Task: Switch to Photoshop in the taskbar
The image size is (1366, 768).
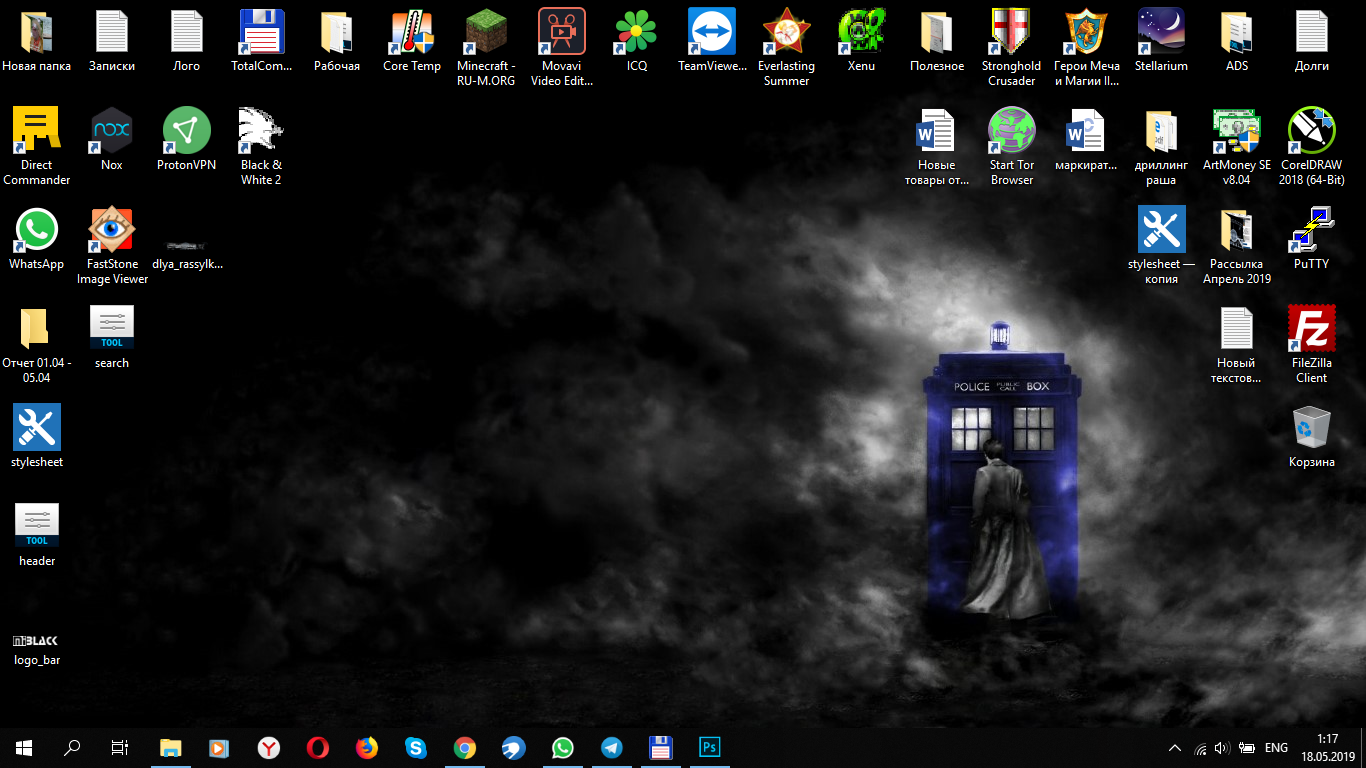Action: coord(709,747)
